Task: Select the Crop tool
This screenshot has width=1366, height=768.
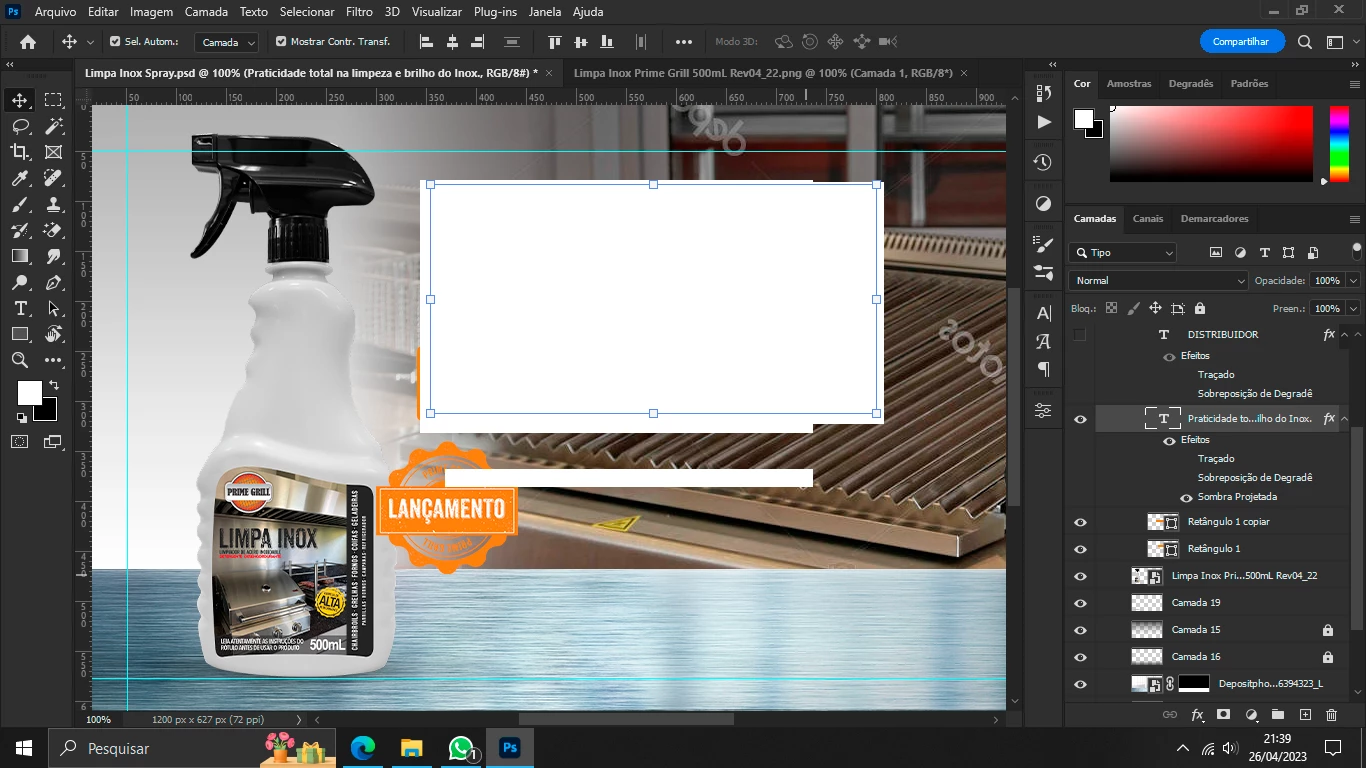Action: (x=19, y=152)
